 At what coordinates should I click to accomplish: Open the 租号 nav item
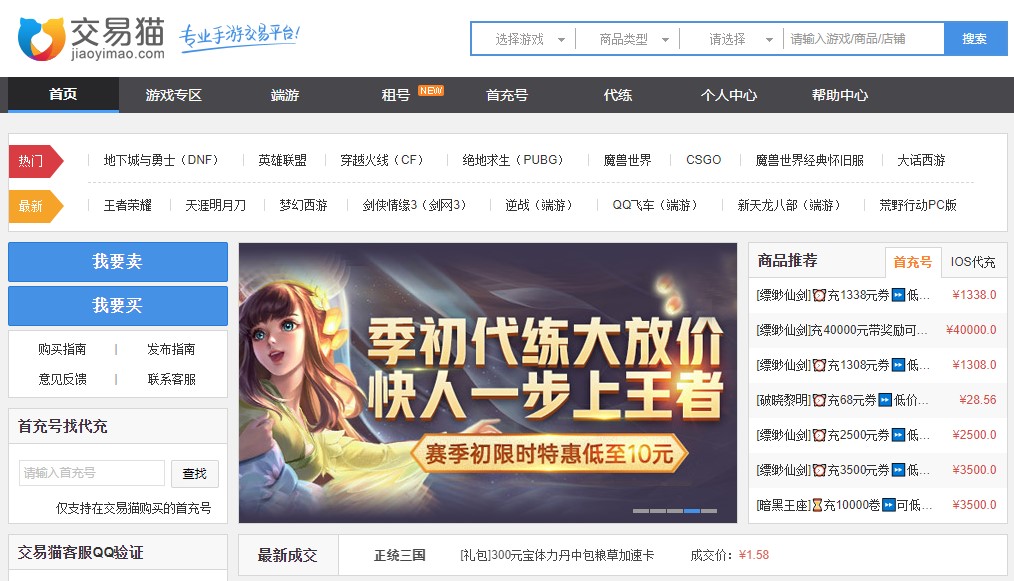(395, 95)
